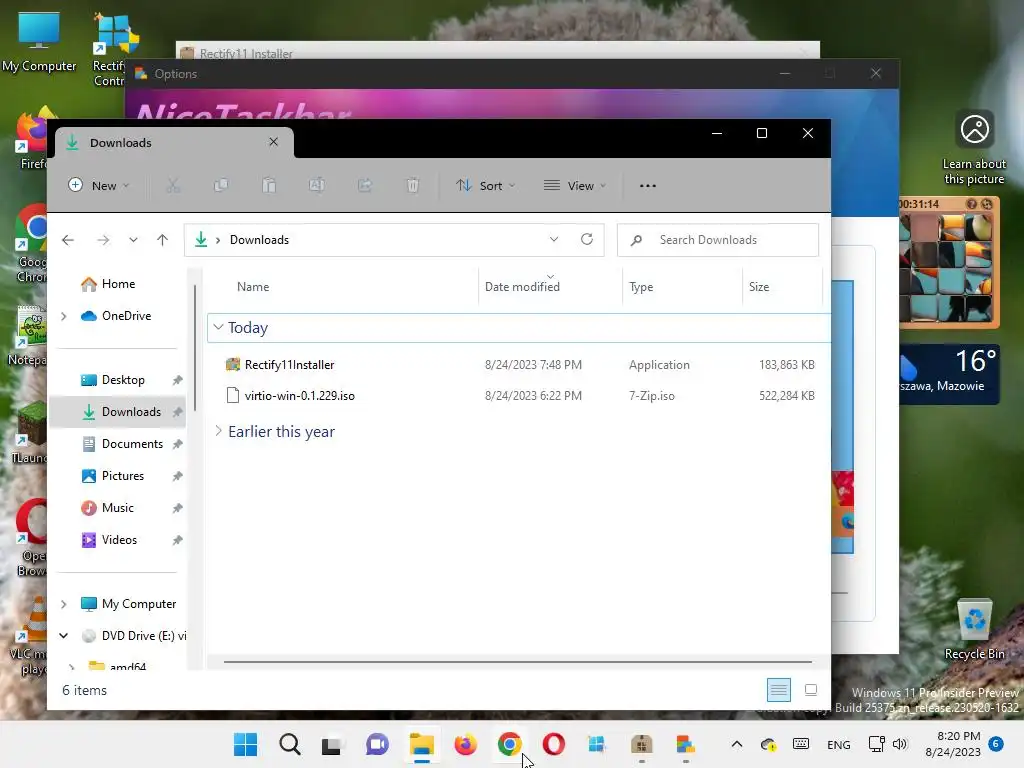Click the weather widget showing 16°
Screen dimensions: 1024x768
950,374
